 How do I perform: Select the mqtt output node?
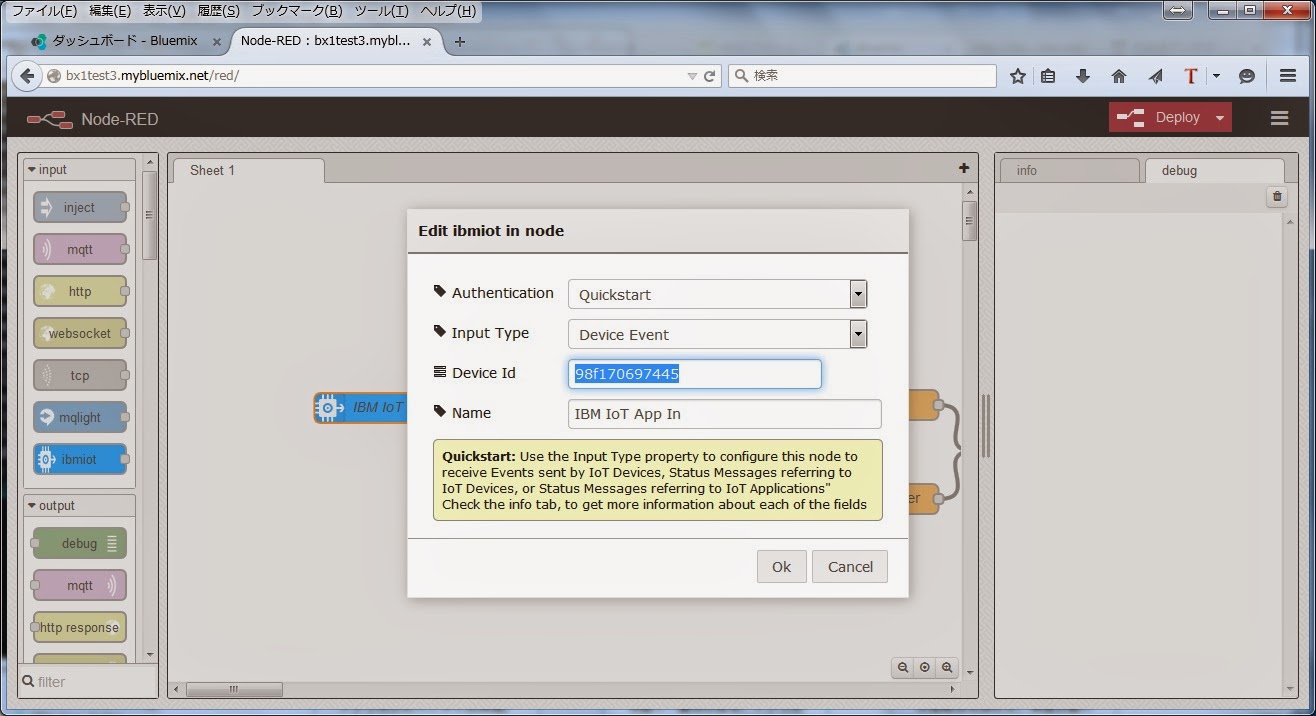click(x=80, y=586)
